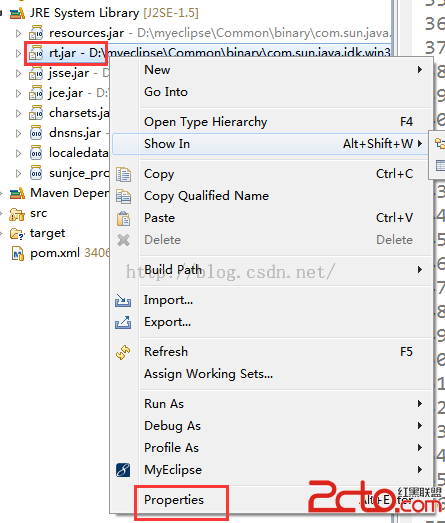The image size is (445, 523).
Task: Select the jsse.jar label
Action: pyautogui.click(x=69, y=73)
